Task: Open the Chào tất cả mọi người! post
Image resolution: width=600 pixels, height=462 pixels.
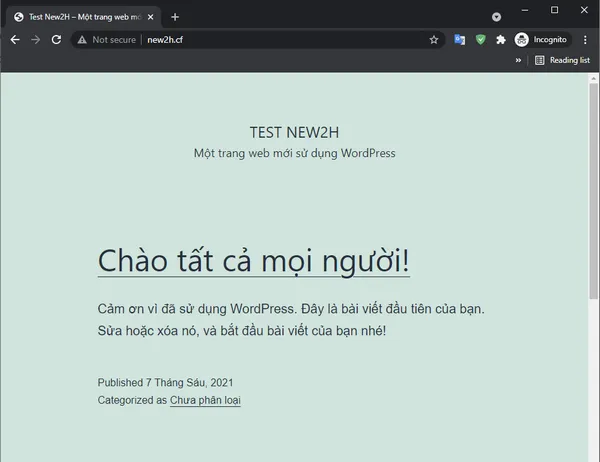Action: pyautogui.click(x=254, y=261)
